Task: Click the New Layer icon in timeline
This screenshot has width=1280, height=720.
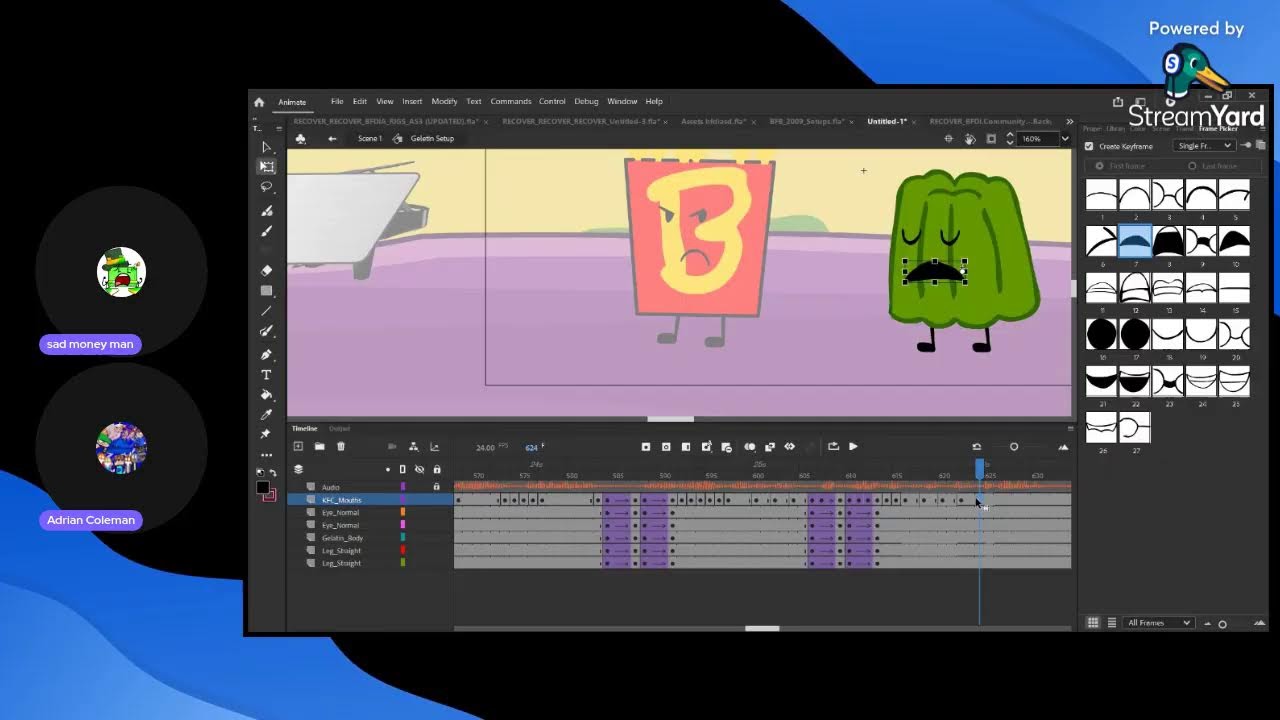Action: (298, 447)
